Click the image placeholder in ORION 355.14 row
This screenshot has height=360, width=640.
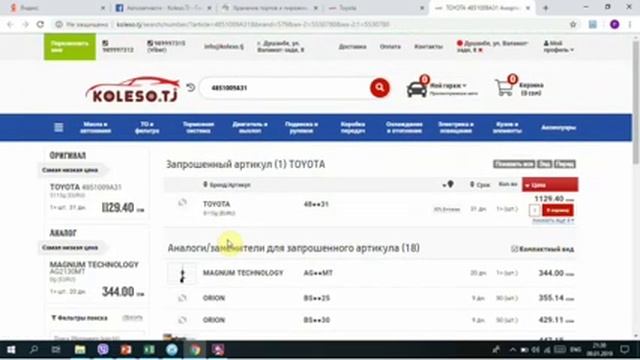[182, 298]
